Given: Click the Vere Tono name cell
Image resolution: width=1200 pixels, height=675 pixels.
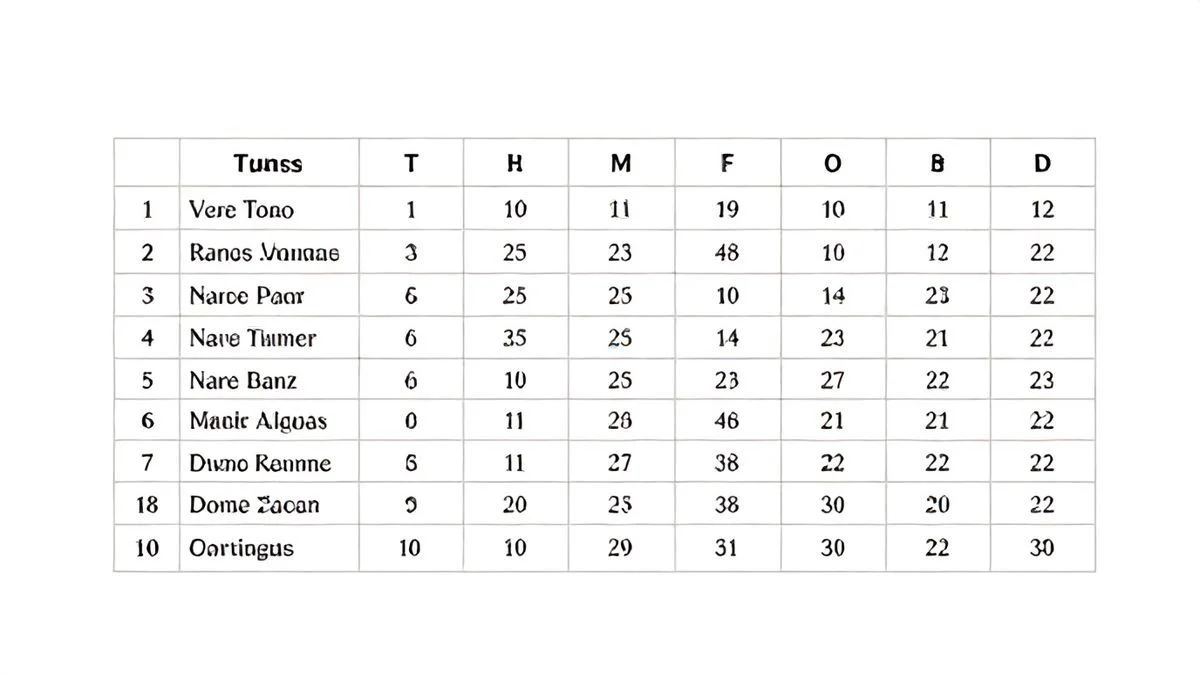Looking at the screenshot, I should click(x=242, y=210).
